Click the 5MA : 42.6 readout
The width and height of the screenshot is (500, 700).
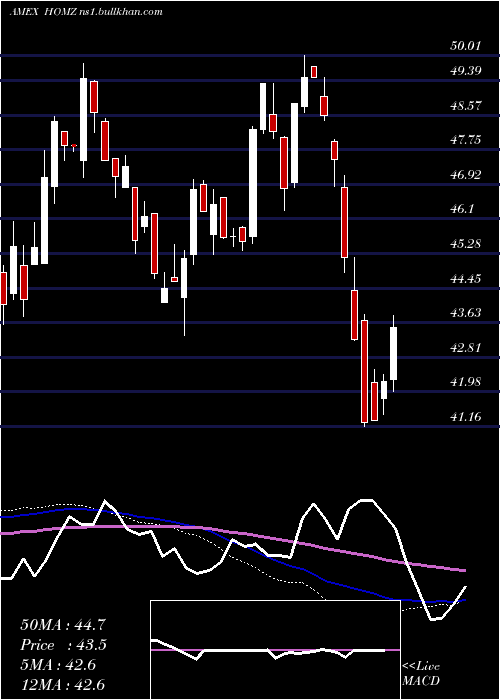coord(58,665)
